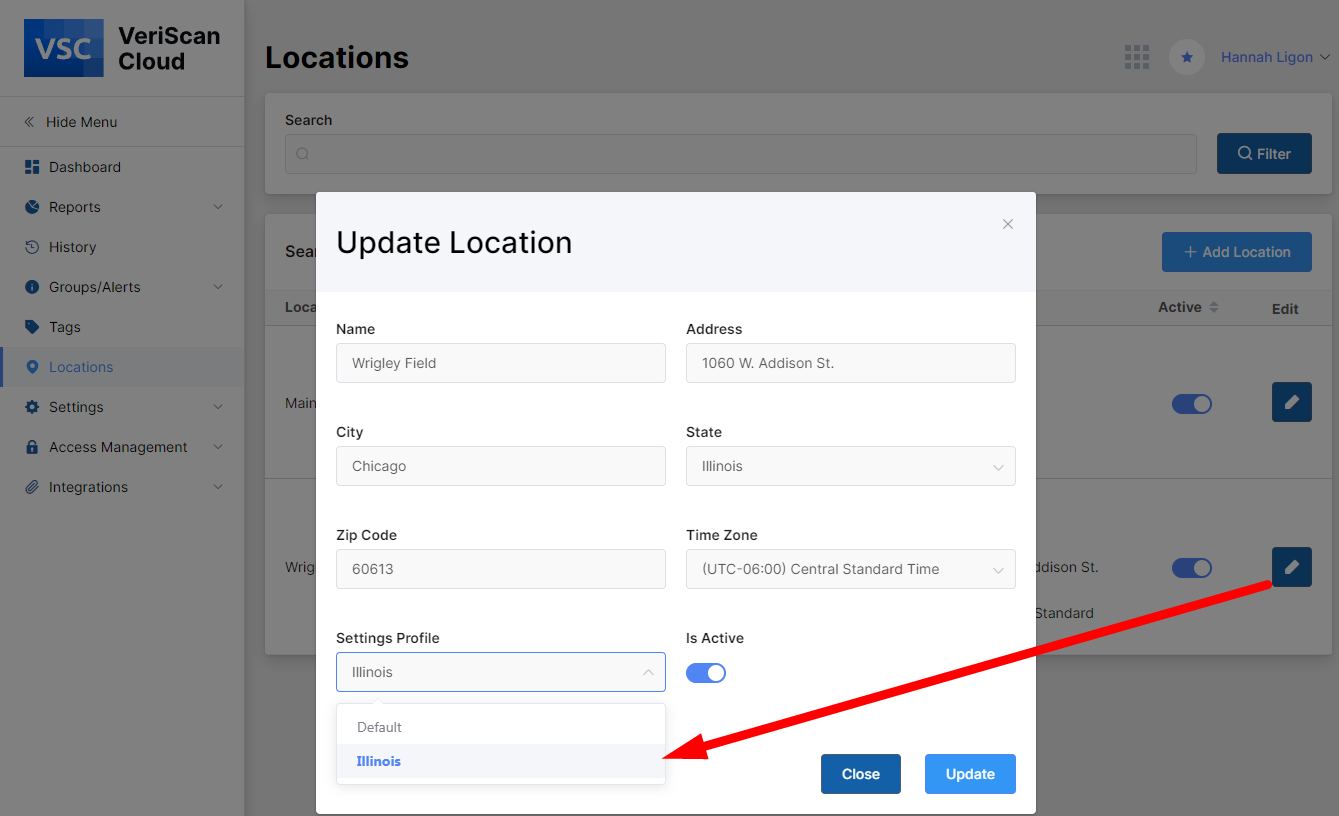
Task: Click the Locations page heading
Action: click(x=337, y=57)
